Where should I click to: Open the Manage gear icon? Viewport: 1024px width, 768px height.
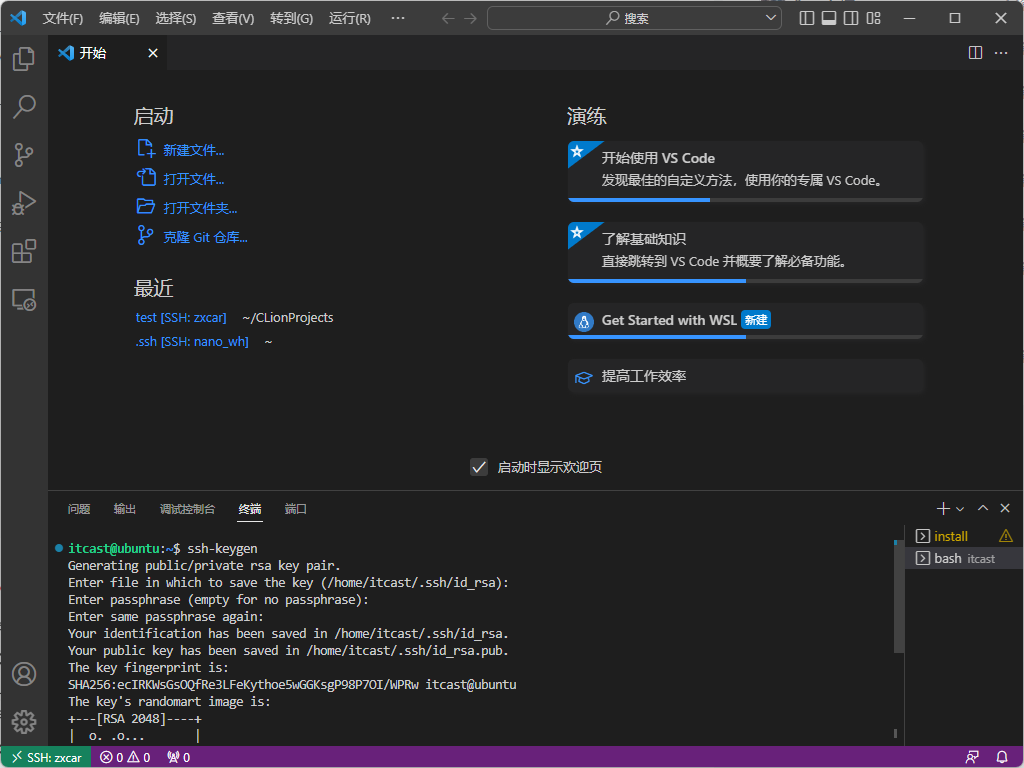click(24, 722)
